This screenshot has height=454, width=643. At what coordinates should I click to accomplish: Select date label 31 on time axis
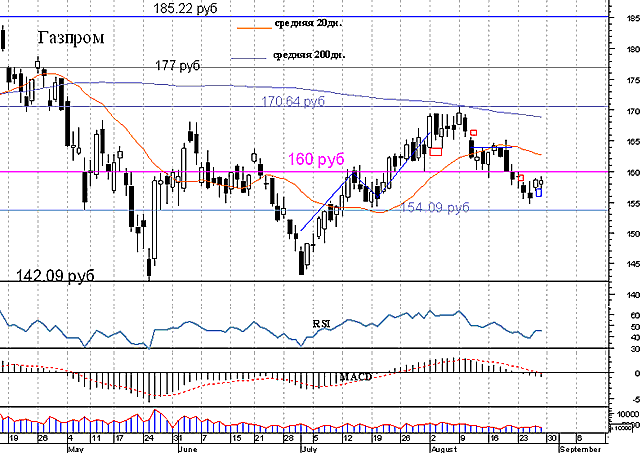point(178,438)
